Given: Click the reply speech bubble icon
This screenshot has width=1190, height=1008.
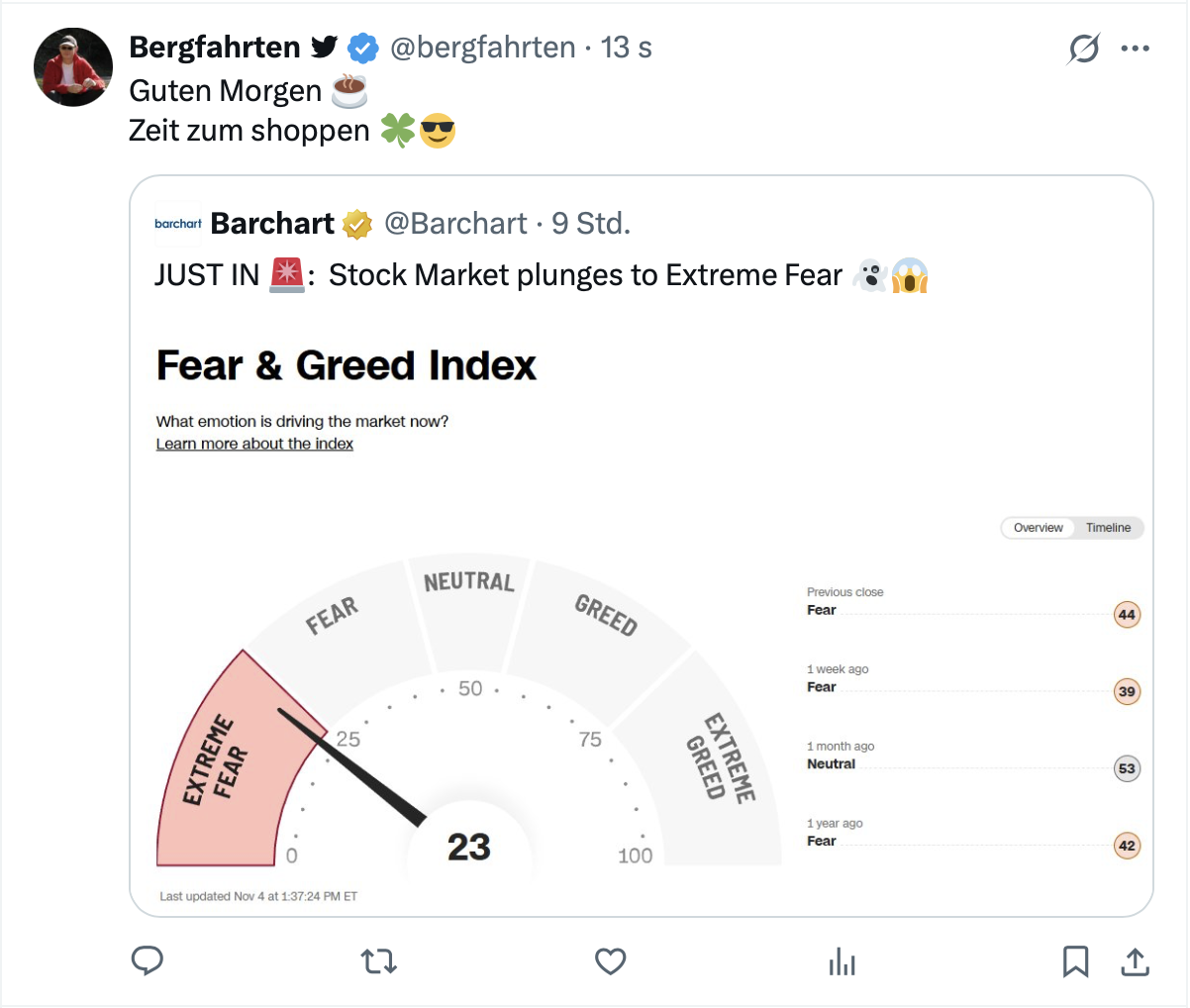Looking at the screenshot, I should (148, 960).
